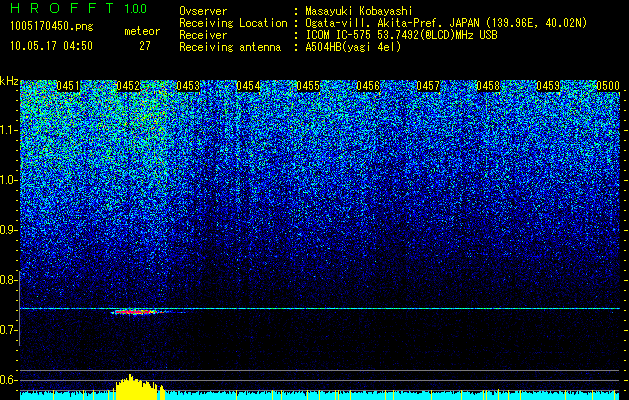Click the 0.6 kHz axis label
Screen dimensions: 629x400
click(x=9, y=380)
